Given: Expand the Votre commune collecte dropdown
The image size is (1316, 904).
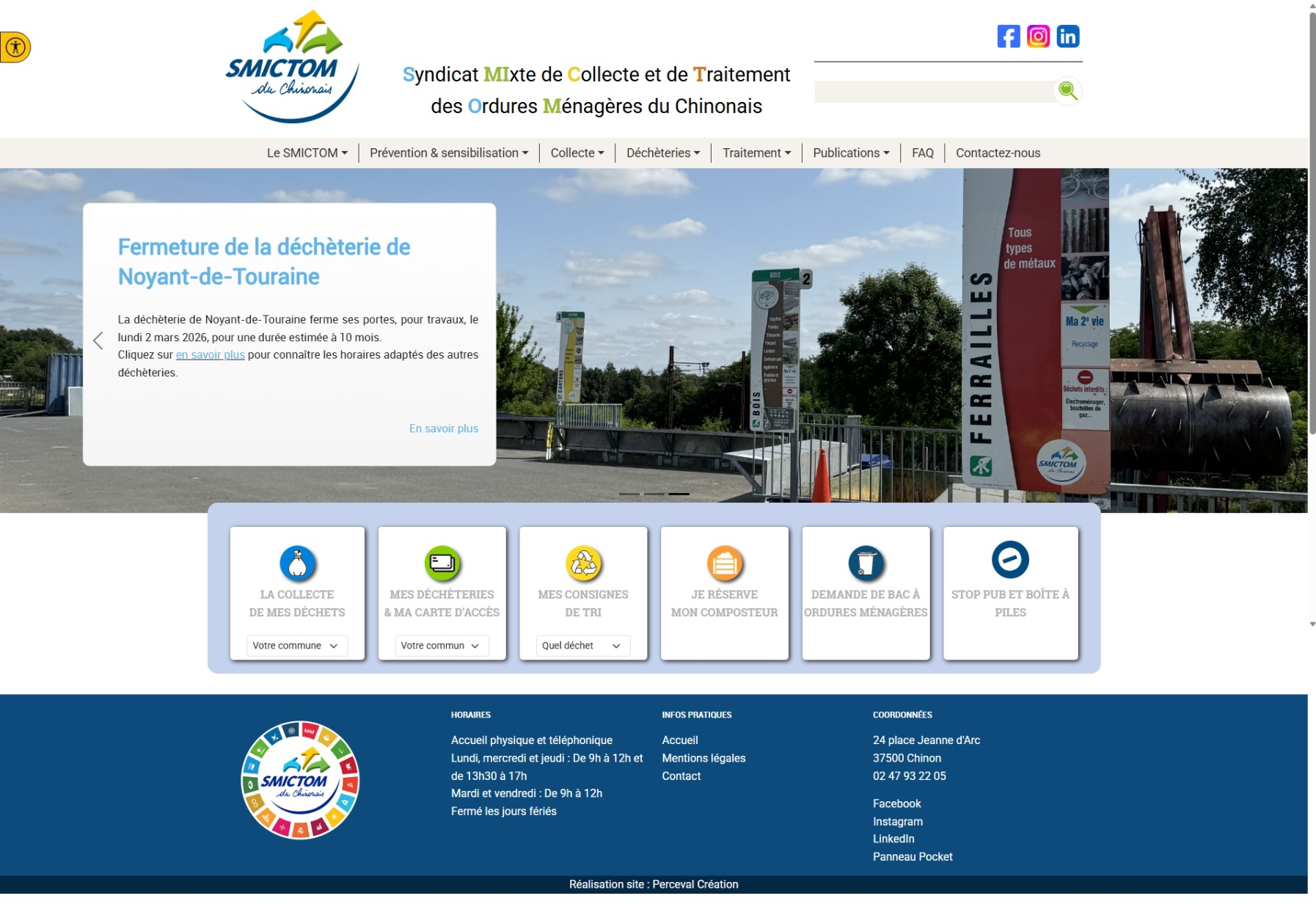Looking at the screenshot, I should pyautogui.click(x=296, y=646).
